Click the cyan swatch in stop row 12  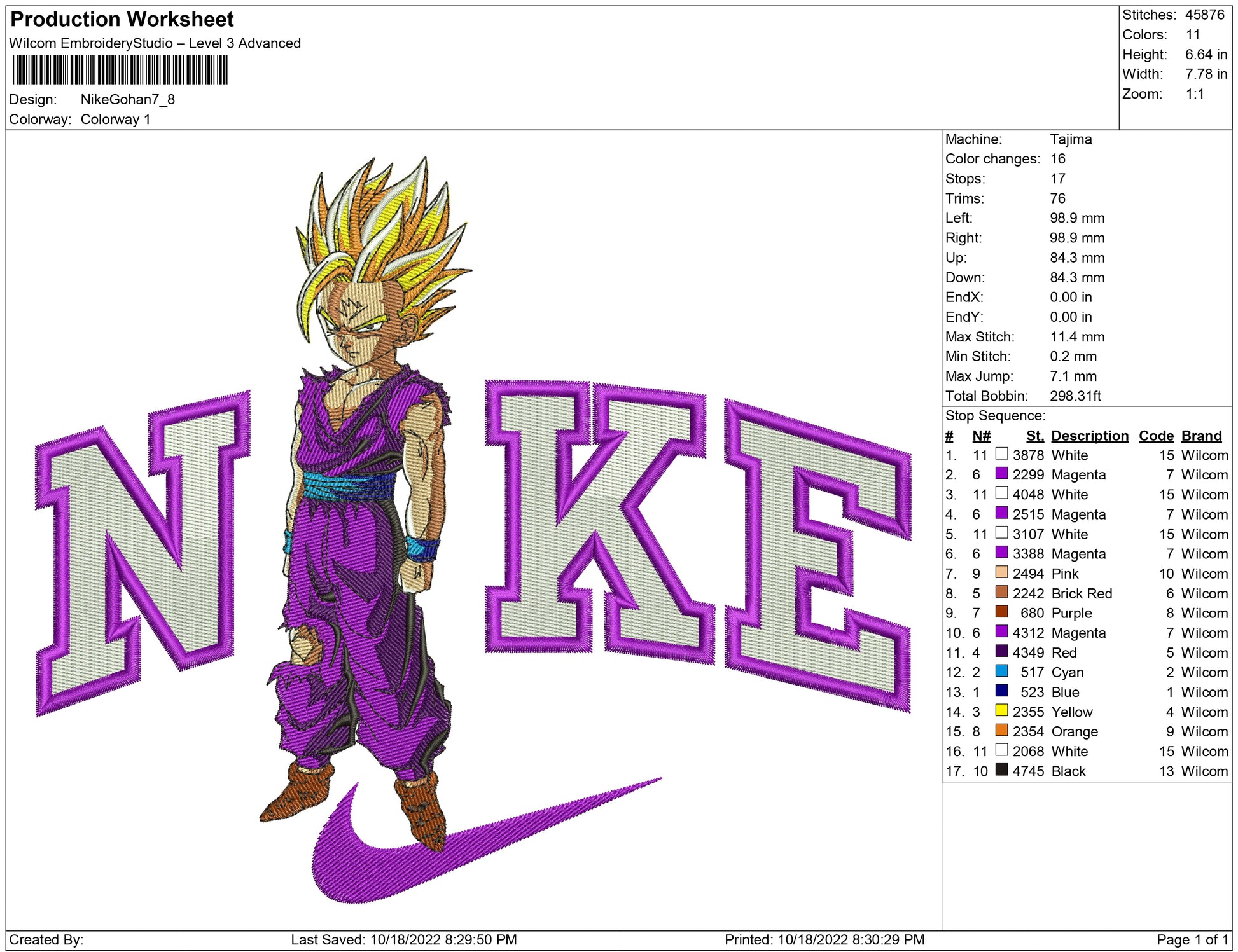(1001, 672)
